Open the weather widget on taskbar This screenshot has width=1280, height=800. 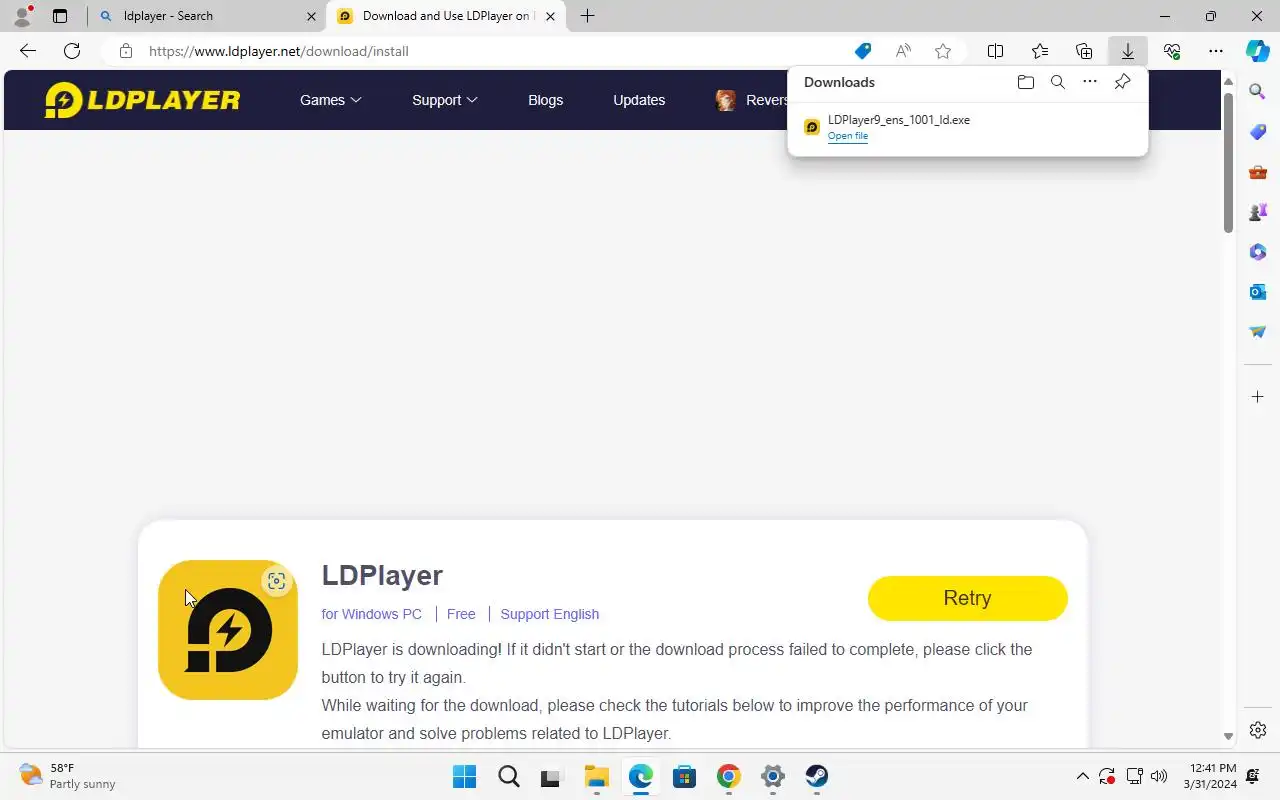68,776
